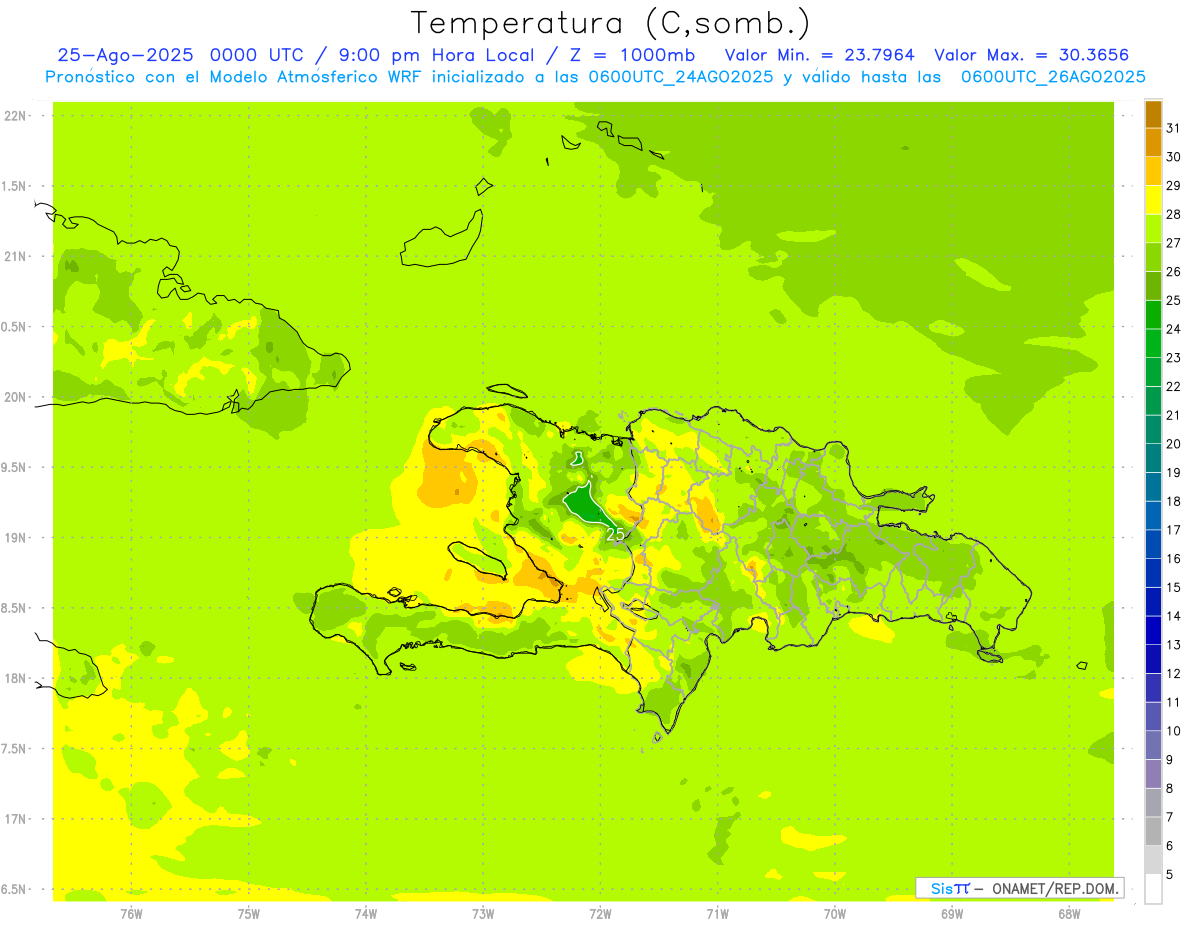Click the "72W" longitude label
The image size is (1200, 927).
[600, 913]
